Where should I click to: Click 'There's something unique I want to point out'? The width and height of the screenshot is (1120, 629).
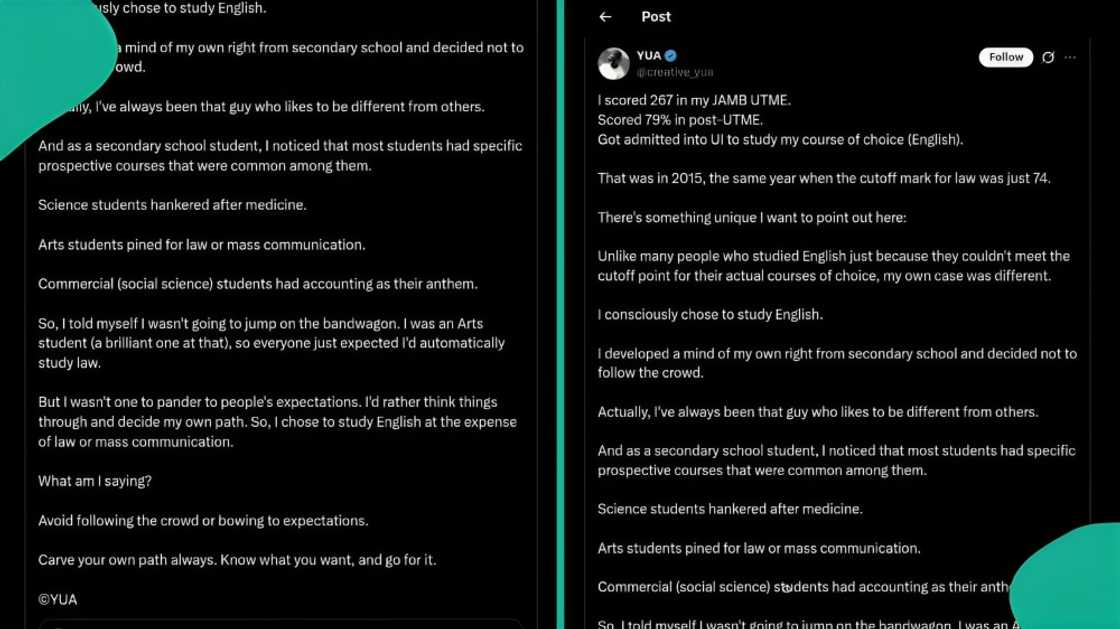752,217
